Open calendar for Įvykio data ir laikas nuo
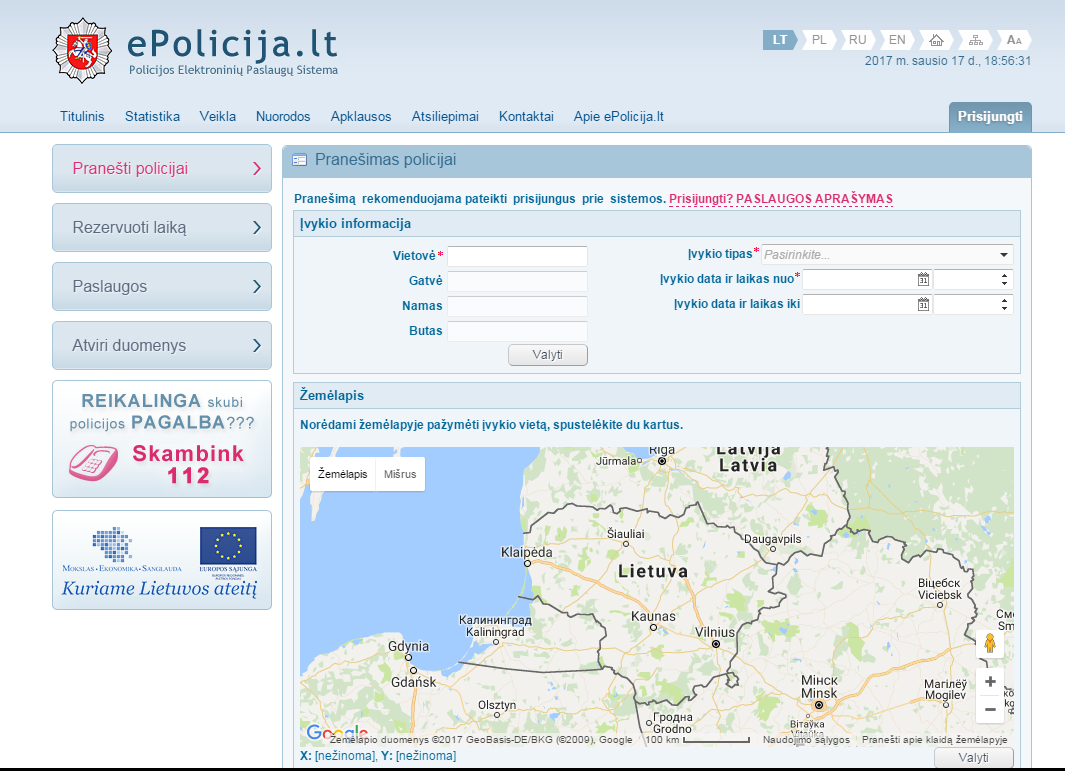The image size is (1065, 771). 923,279
